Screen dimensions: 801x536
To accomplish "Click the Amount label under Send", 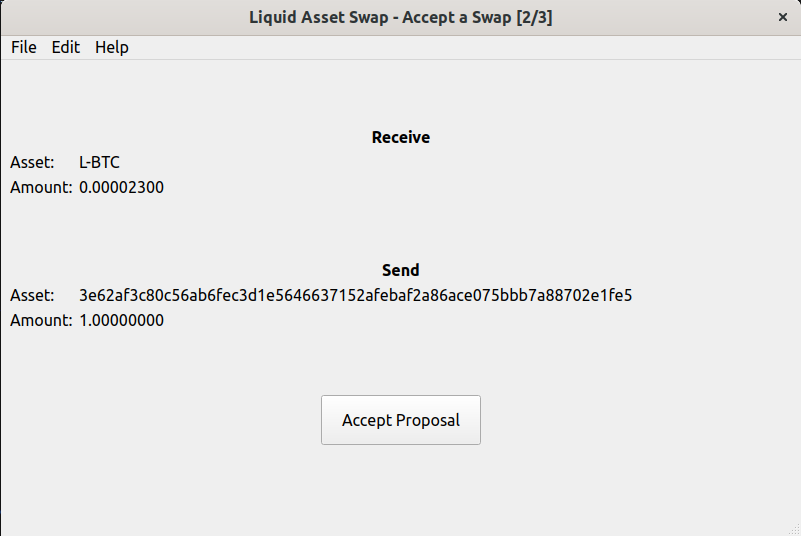I will tap(41, 320).
